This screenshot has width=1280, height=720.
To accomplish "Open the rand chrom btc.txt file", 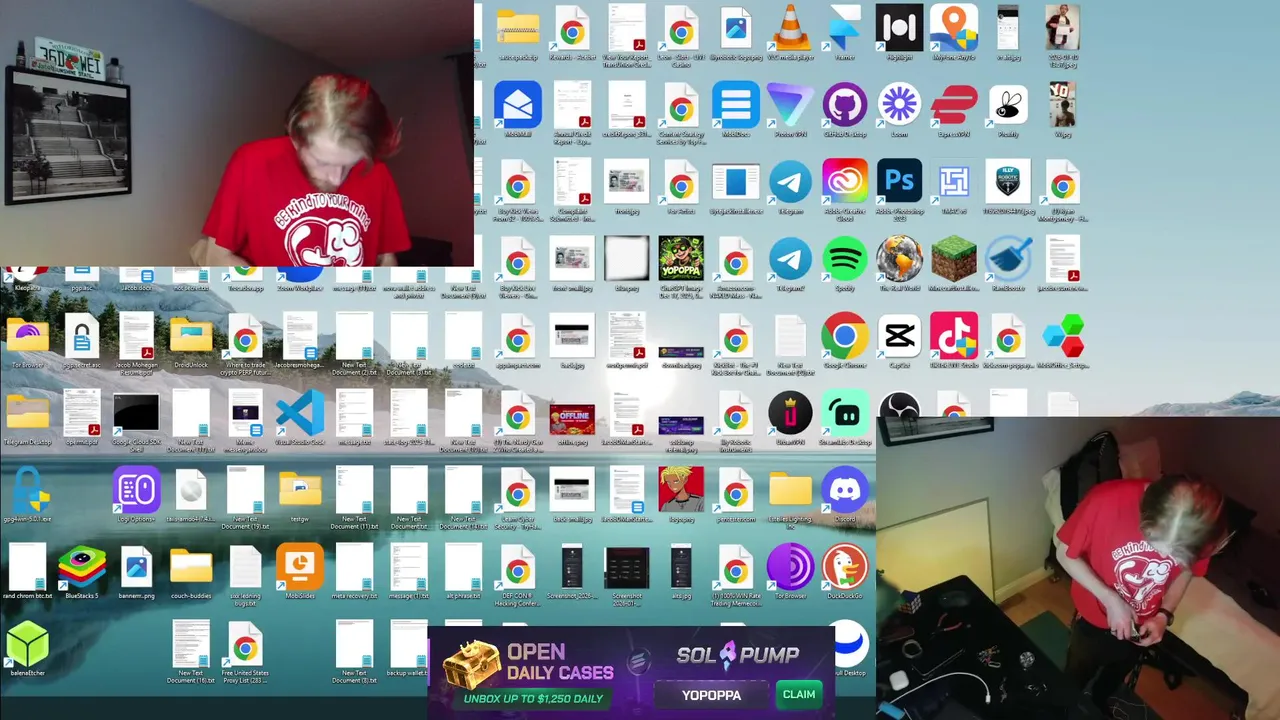I will pos(27,568).
